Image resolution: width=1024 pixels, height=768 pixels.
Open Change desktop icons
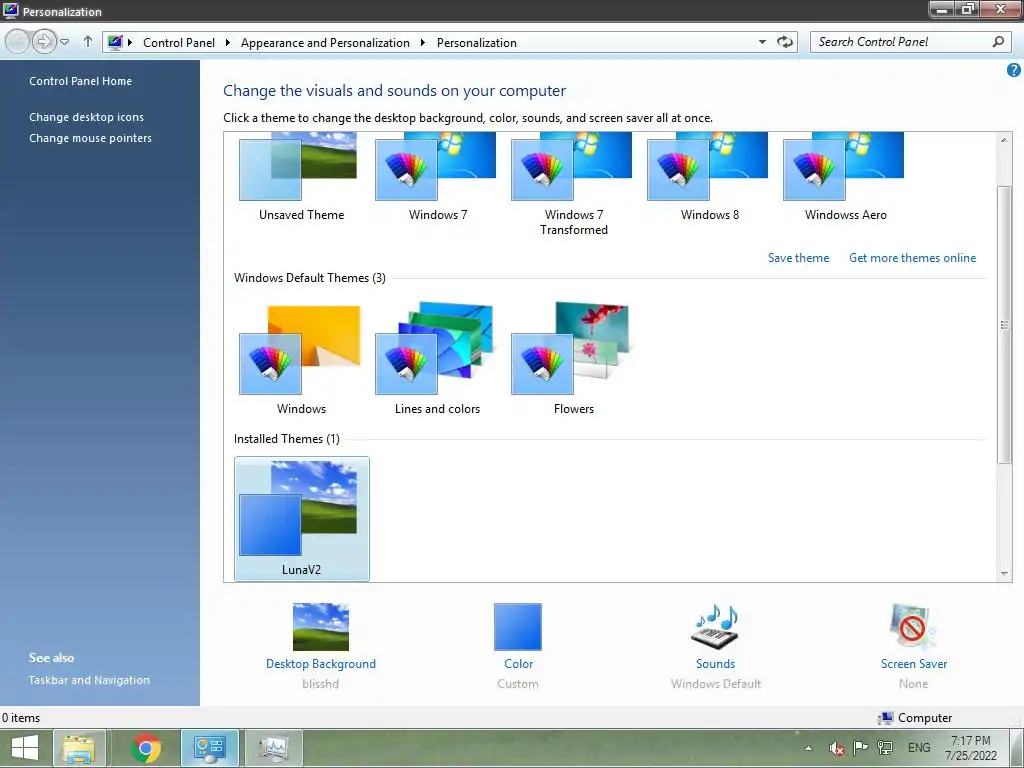(x=86, y=117)
